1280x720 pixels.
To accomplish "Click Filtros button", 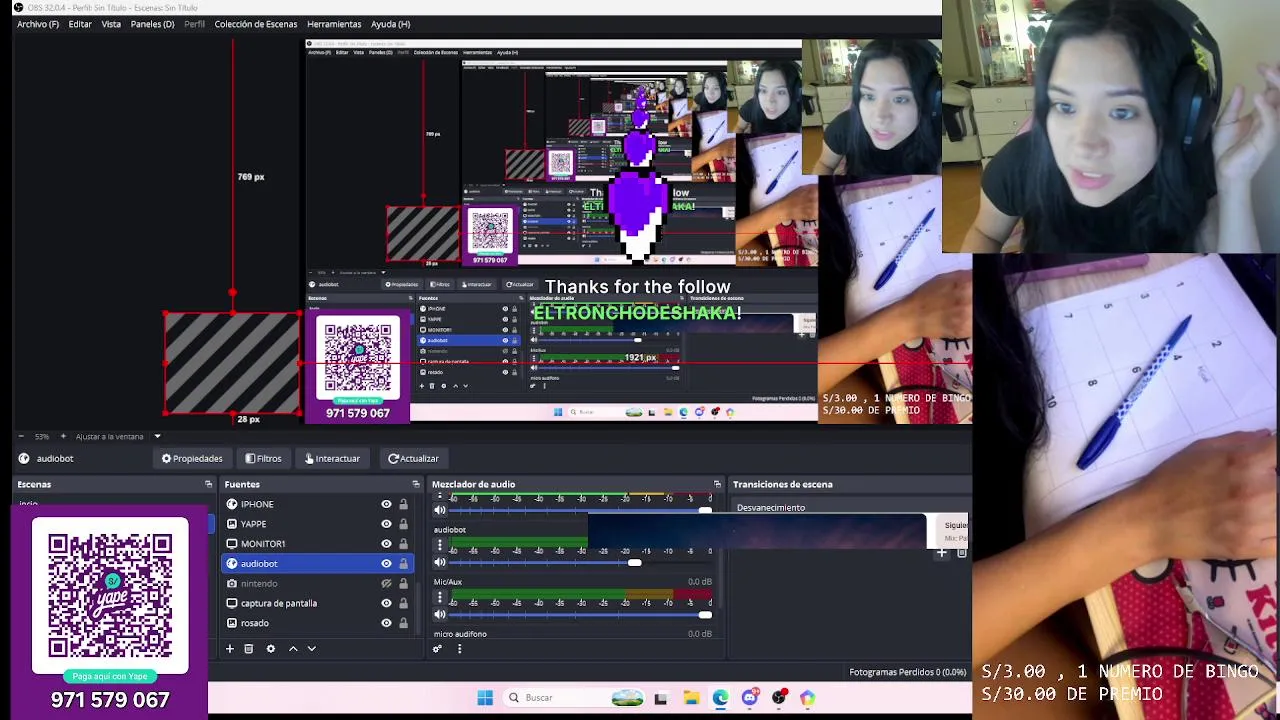I will click(264, 458).
